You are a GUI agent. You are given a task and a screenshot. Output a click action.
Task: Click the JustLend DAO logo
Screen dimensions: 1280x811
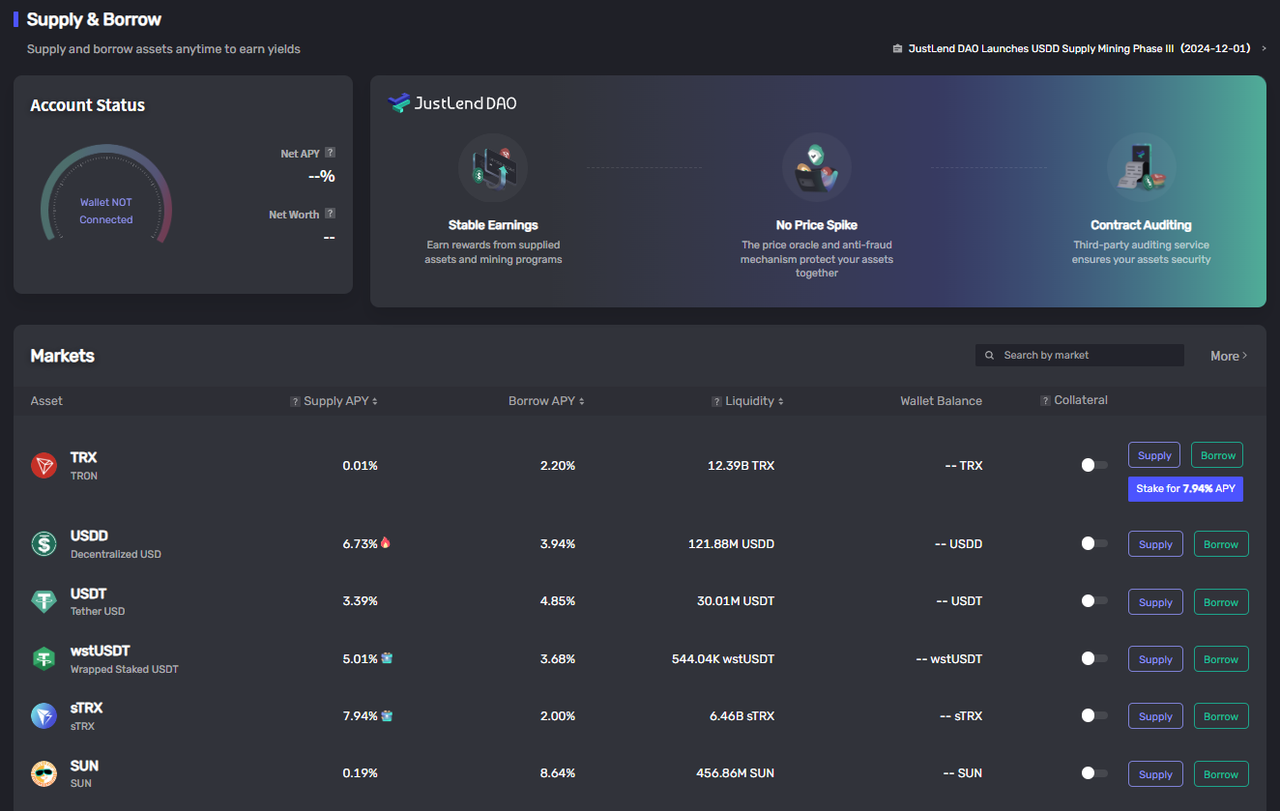(452, 103)
